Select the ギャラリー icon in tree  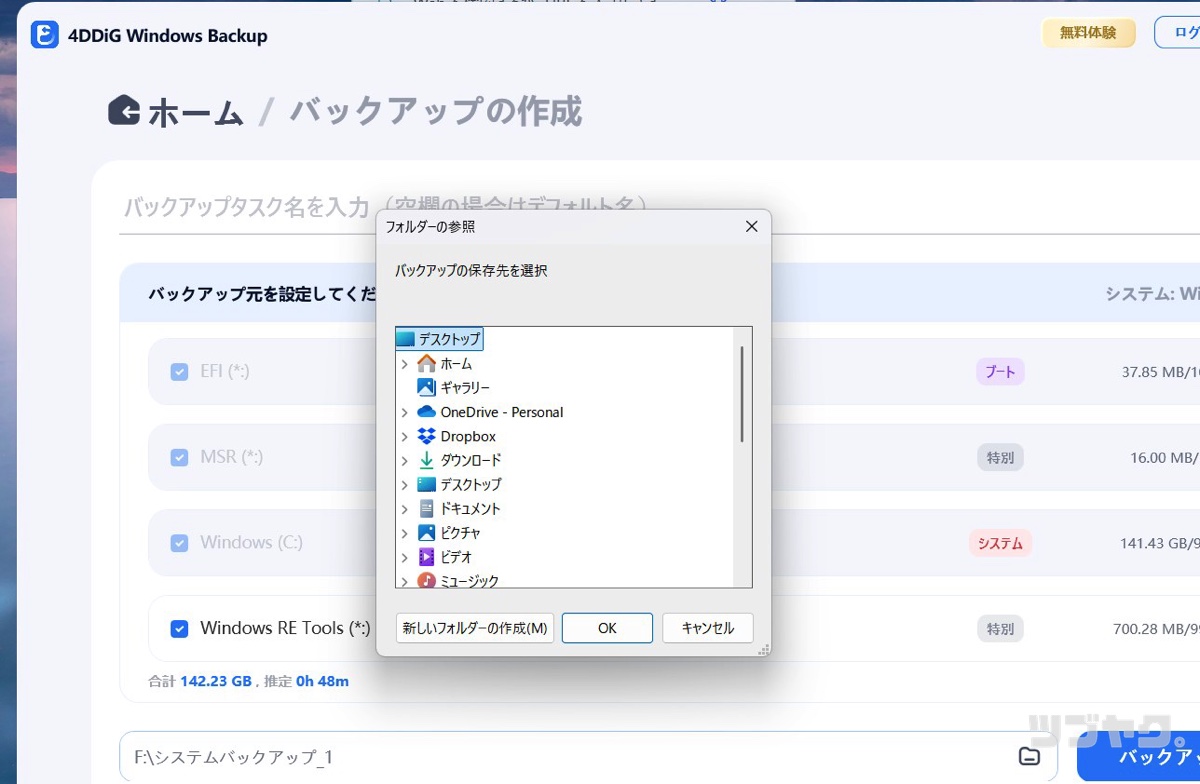pyautogui.click(x=427, y=388)
